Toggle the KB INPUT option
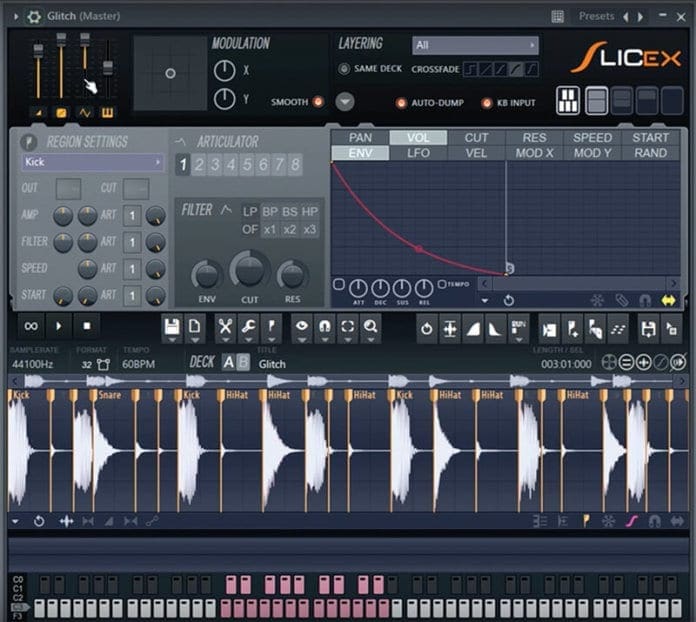Screen dimensions: 696x622 (486, 103)
